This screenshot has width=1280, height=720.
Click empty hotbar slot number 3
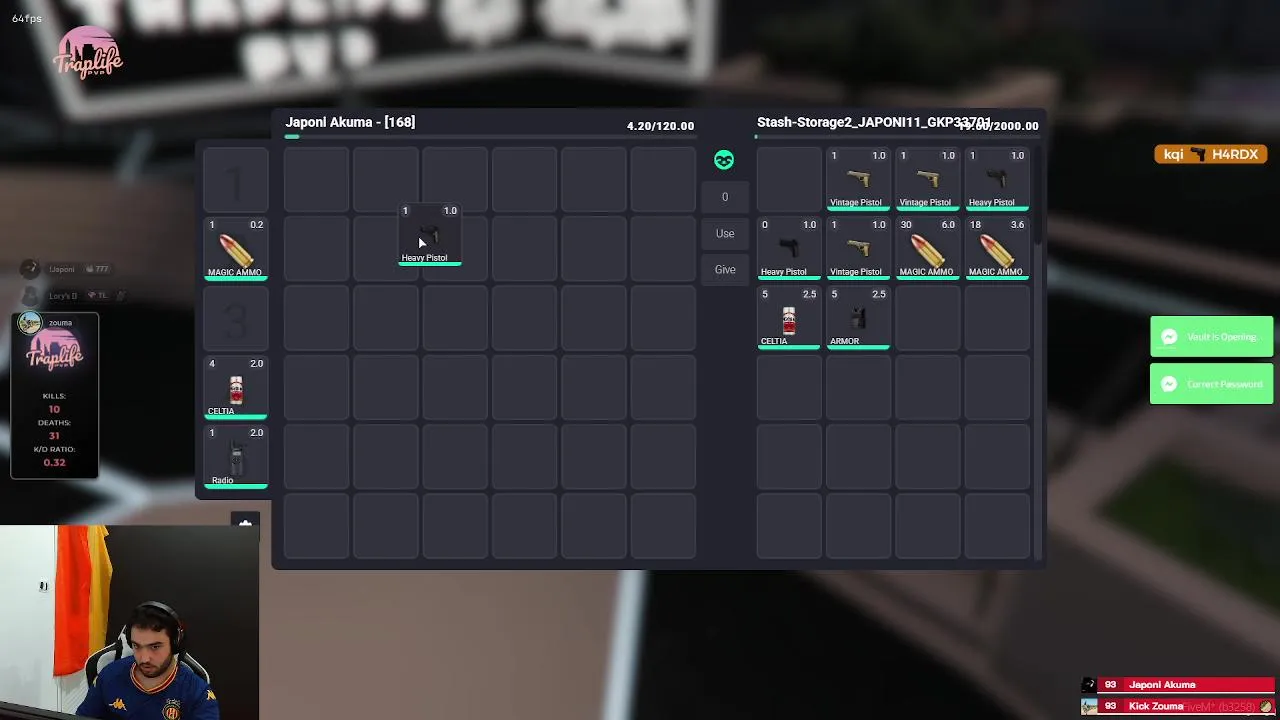235,319
